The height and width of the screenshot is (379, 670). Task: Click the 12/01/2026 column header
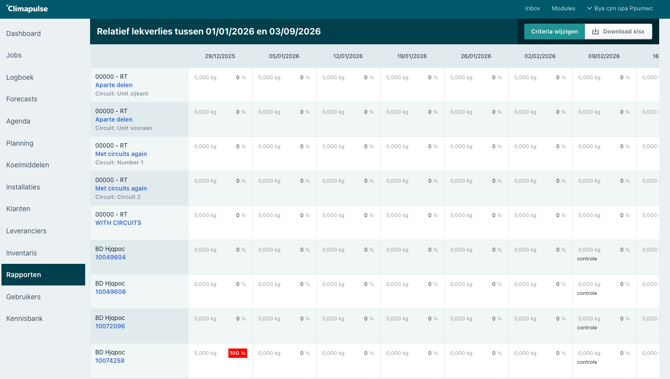pos(348,56)
